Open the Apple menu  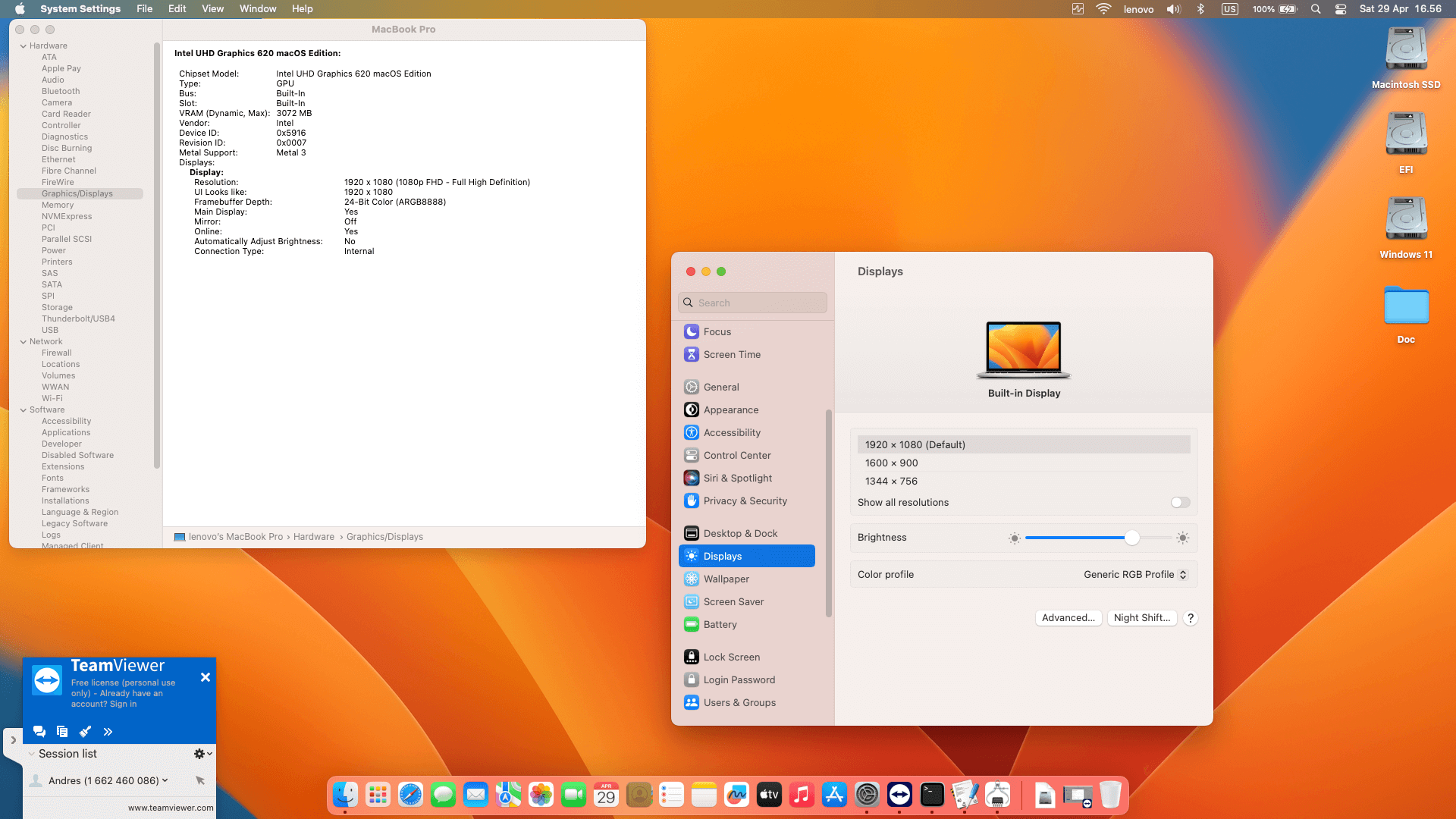point(20,9)
